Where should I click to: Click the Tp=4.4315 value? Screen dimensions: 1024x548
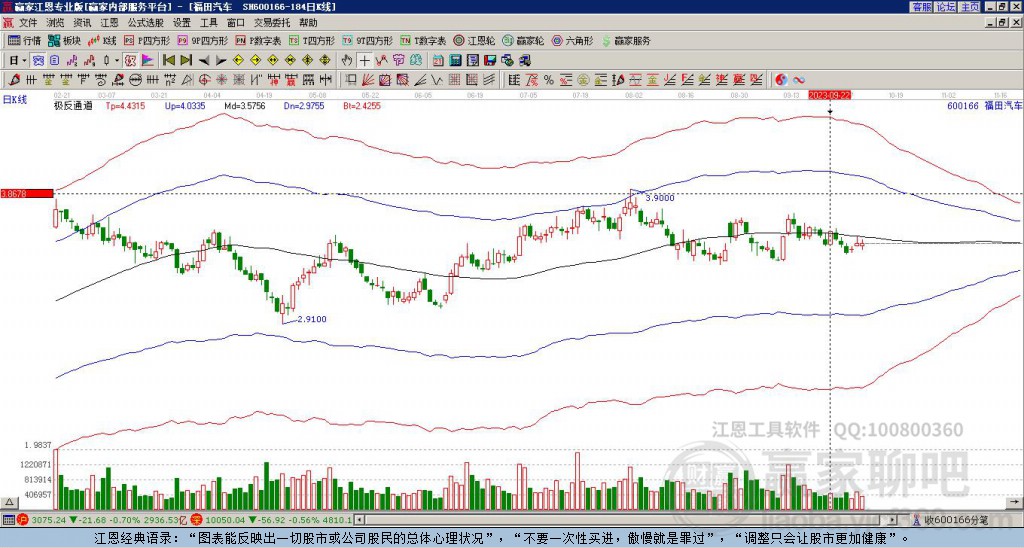pyautogui.click(x=125, y=106)
